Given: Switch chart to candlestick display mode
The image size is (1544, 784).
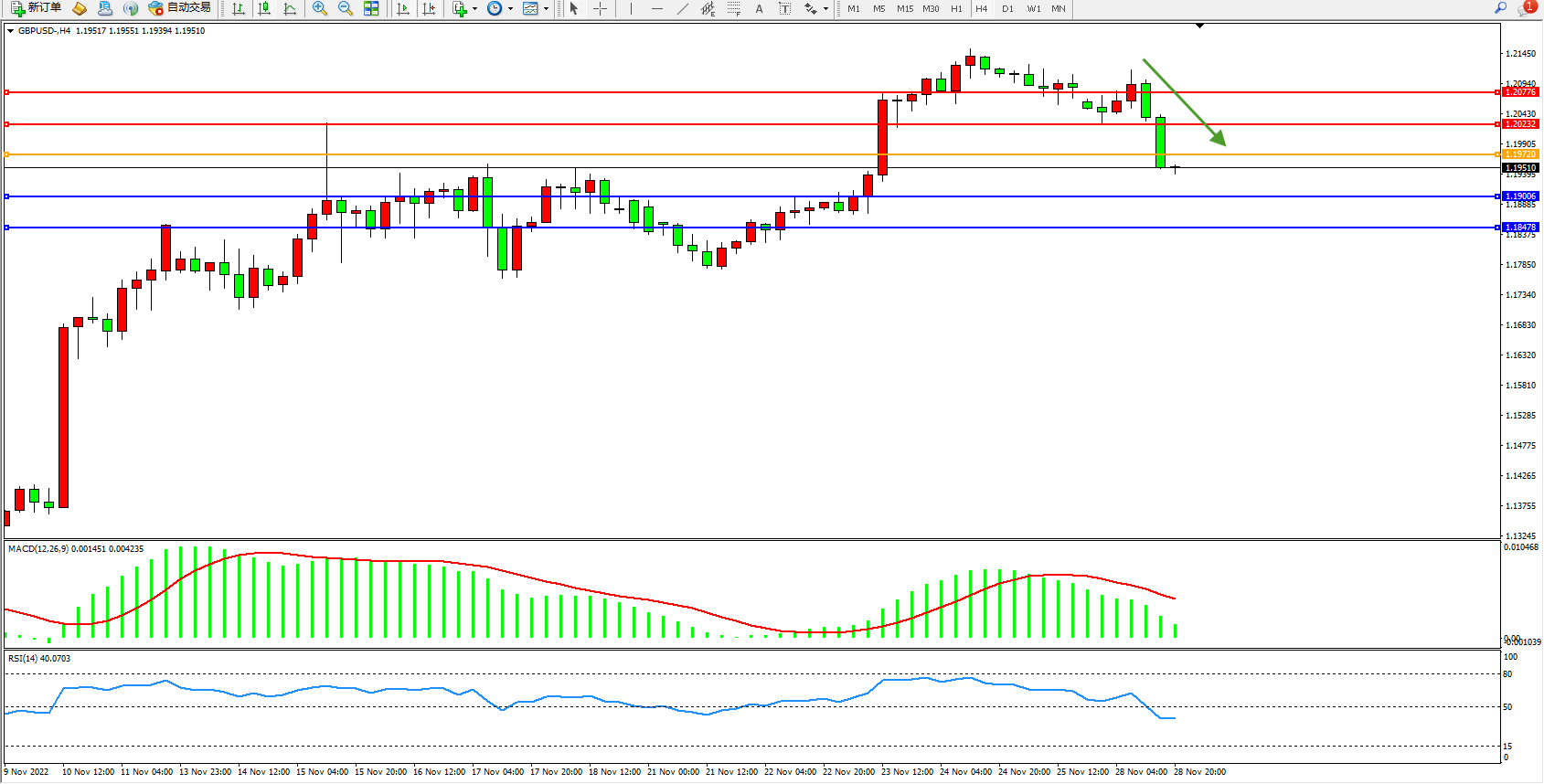Looking at the screenshot, I should [x=264, y=8].
